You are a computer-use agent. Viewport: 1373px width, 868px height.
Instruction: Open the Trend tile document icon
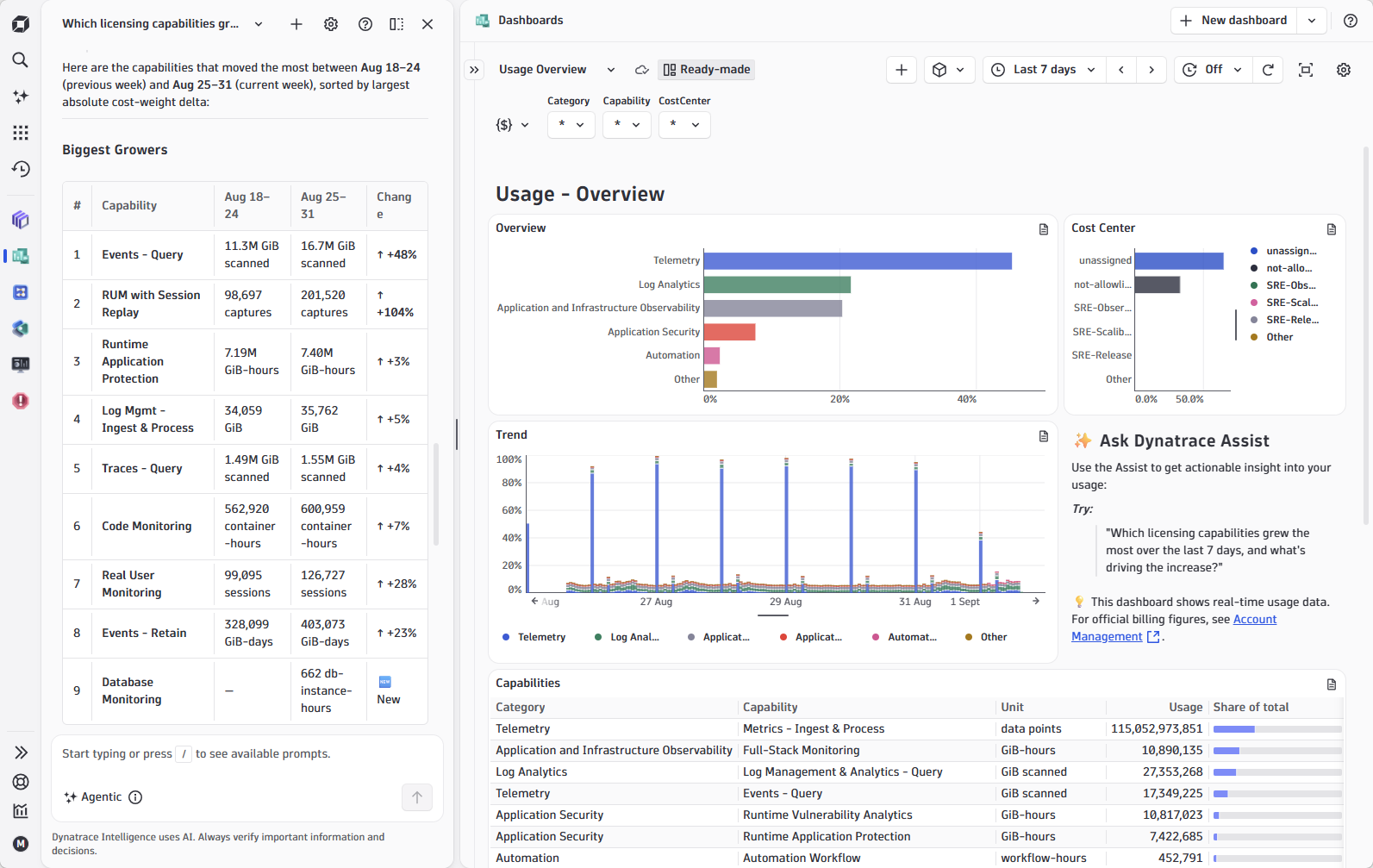pos(1044,436)
